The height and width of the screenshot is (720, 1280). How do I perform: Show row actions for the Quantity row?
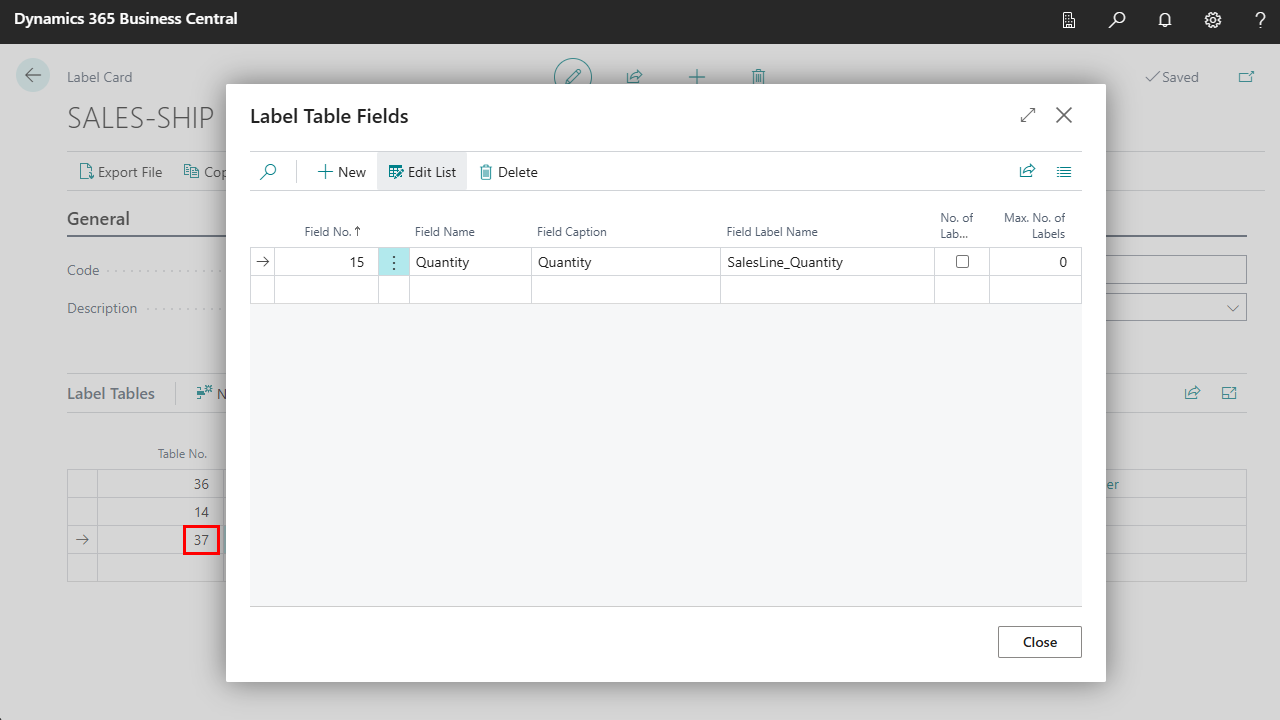point(394,262)
